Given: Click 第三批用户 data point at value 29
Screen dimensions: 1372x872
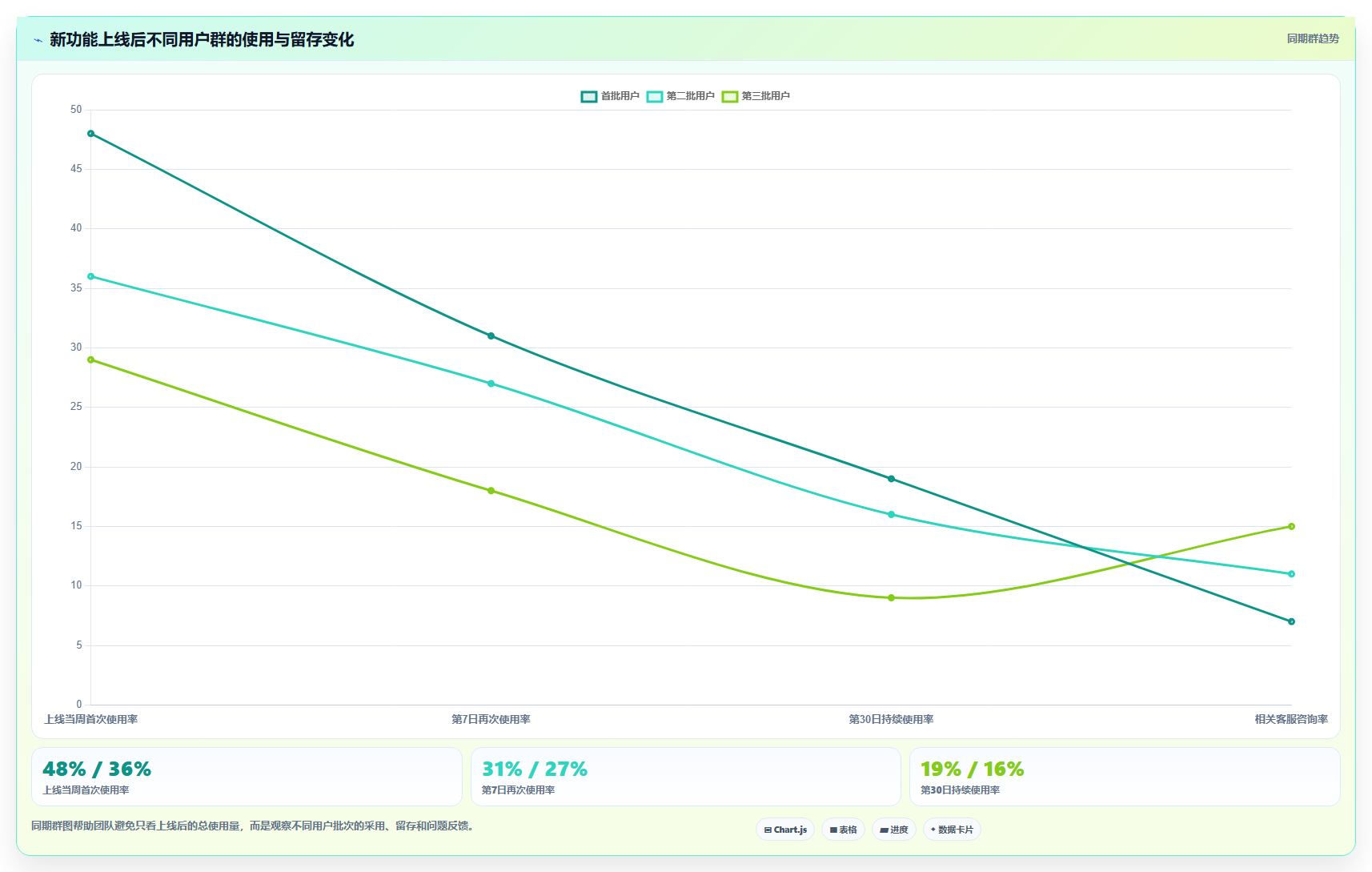Looking at the screenshot, I should pyautogui.click(x=90, y=360).
